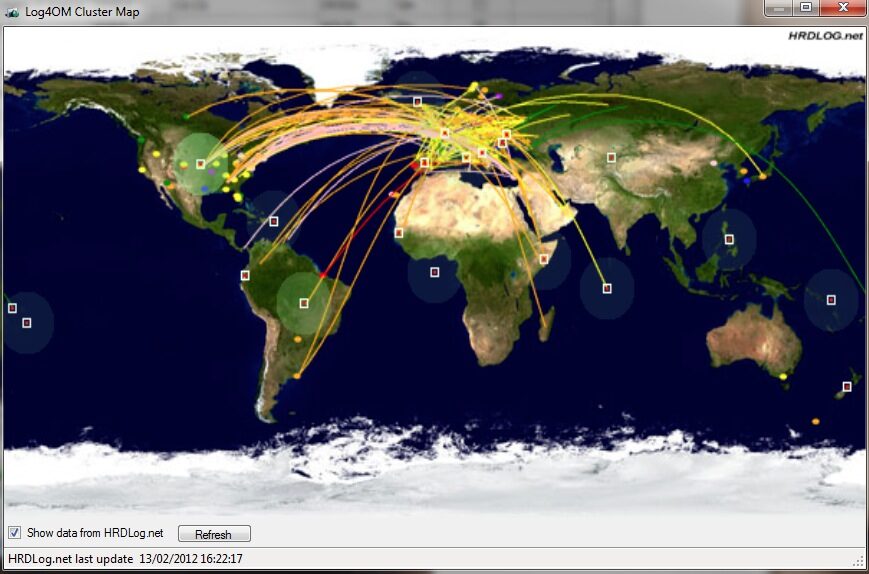
Task: Select the marker near New Zealand
Action: (x=847, y=386)
